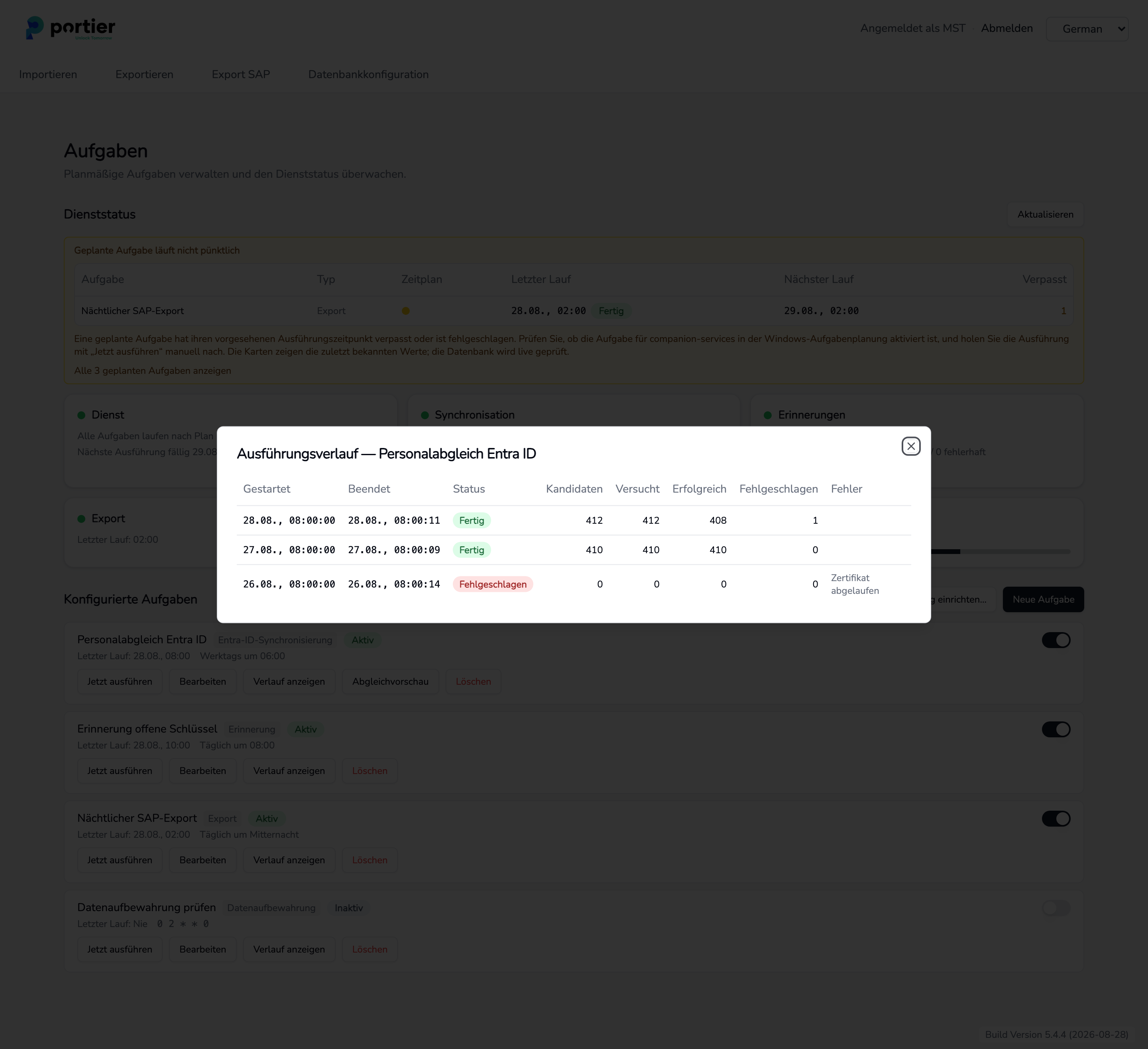
Task: Click the Verpasst count 1 in Dienststatus table
Action: point(1063,311)
